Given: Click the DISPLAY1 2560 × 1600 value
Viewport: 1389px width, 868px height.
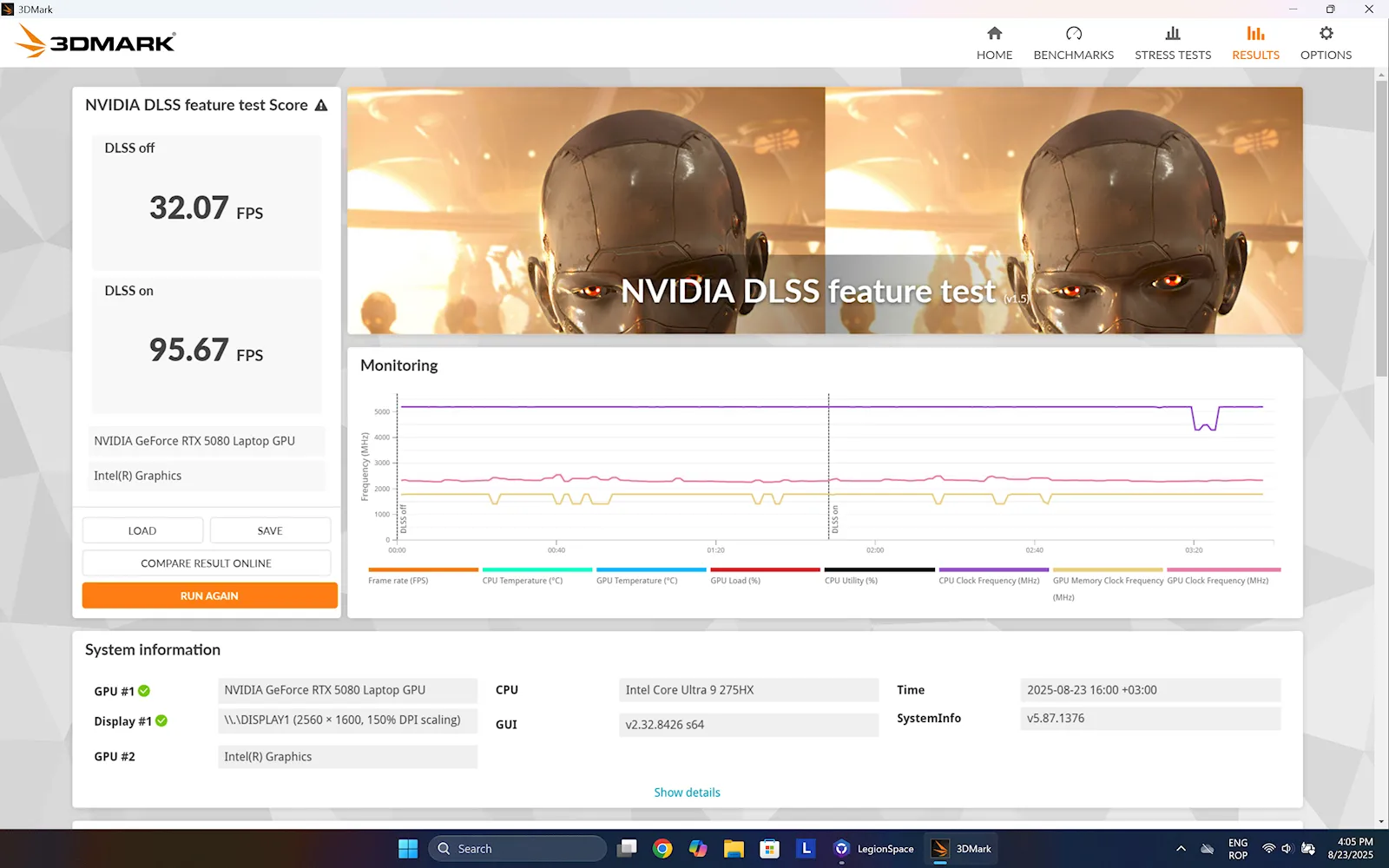Looking at the screenshot, I should [347, 720].
